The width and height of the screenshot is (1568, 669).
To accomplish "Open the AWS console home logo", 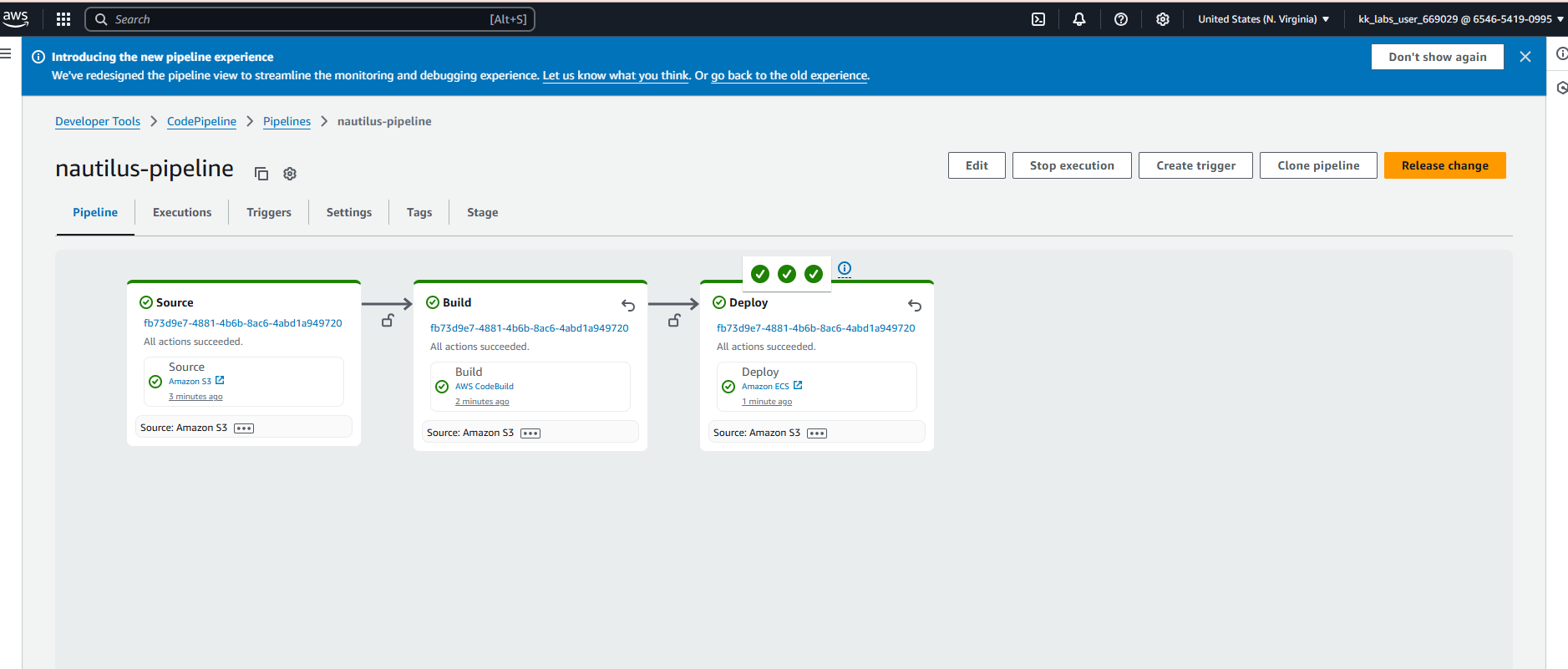I will coord(16,18).
